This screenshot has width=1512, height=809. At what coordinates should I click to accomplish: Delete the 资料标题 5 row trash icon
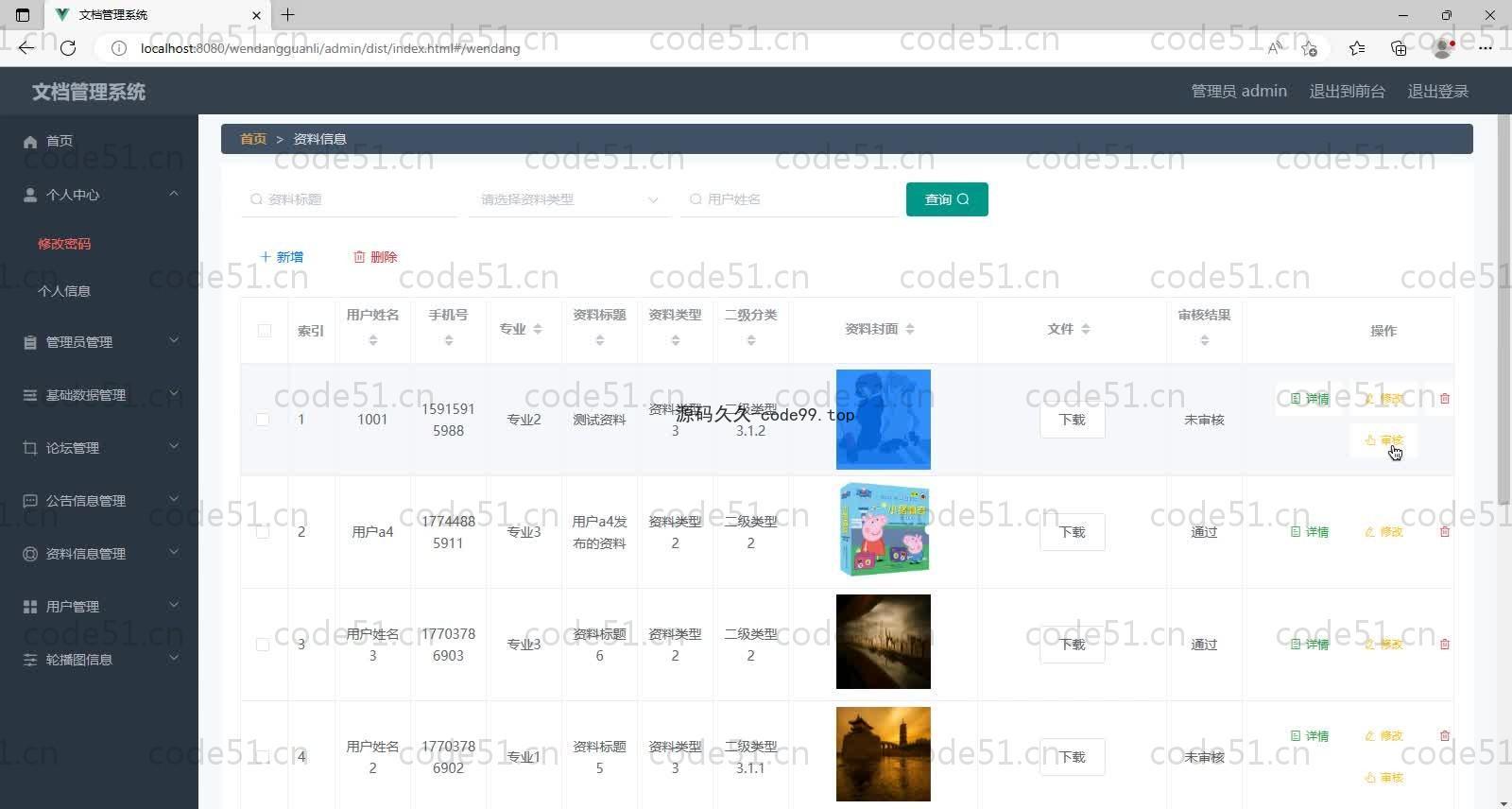point(1444,735)
